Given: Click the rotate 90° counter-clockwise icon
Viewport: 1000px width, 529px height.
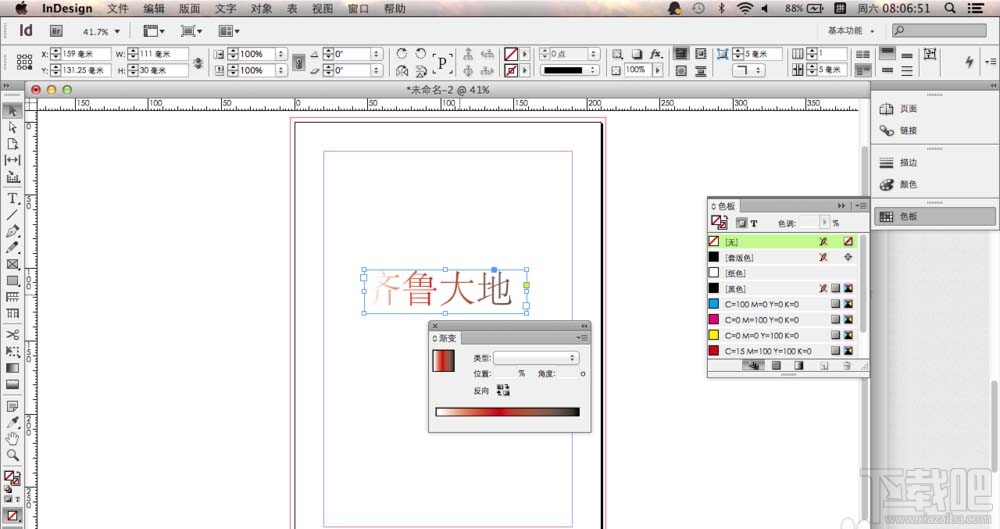Looking at the screenshot, I should click(421, 54).
